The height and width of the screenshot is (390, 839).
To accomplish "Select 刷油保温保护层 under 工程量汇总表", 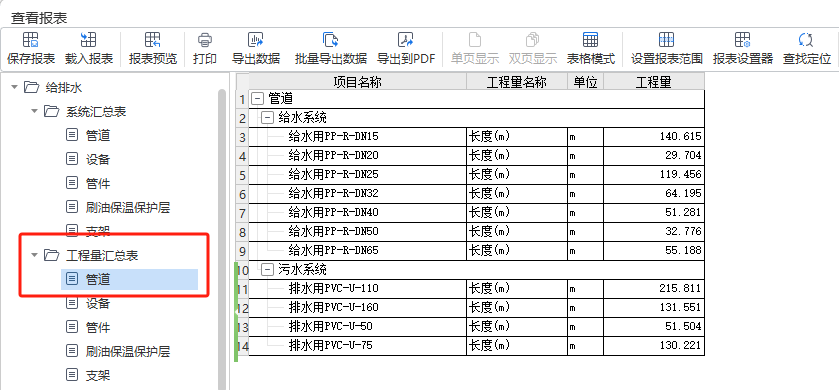I will [x=128, y=351].
